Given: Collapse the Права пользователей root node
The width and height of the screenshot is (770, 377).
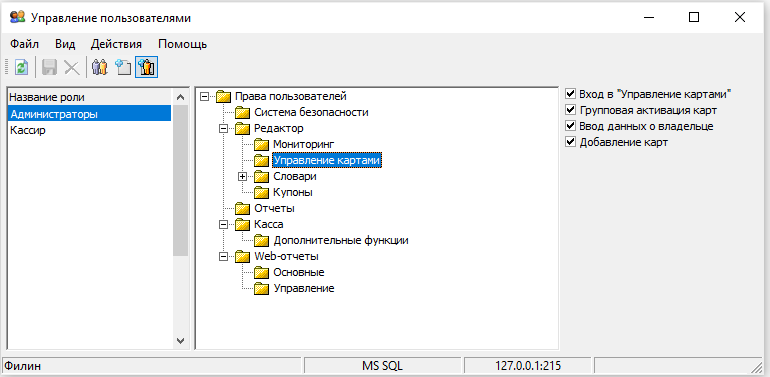Looking at the screenshot, I should click(204, 97).
